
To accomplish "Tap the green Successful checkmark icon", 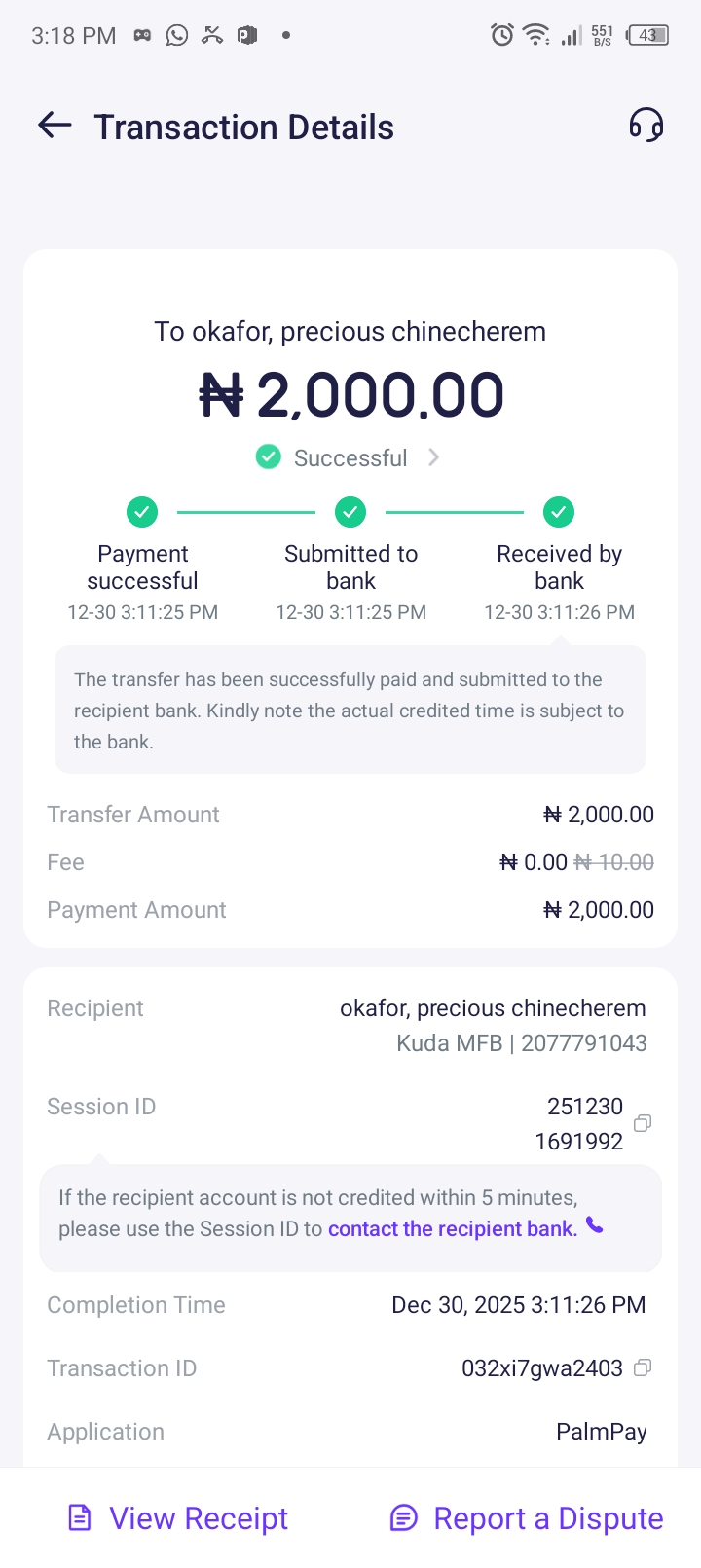I will pyautogui.click(x=268, y=456).
